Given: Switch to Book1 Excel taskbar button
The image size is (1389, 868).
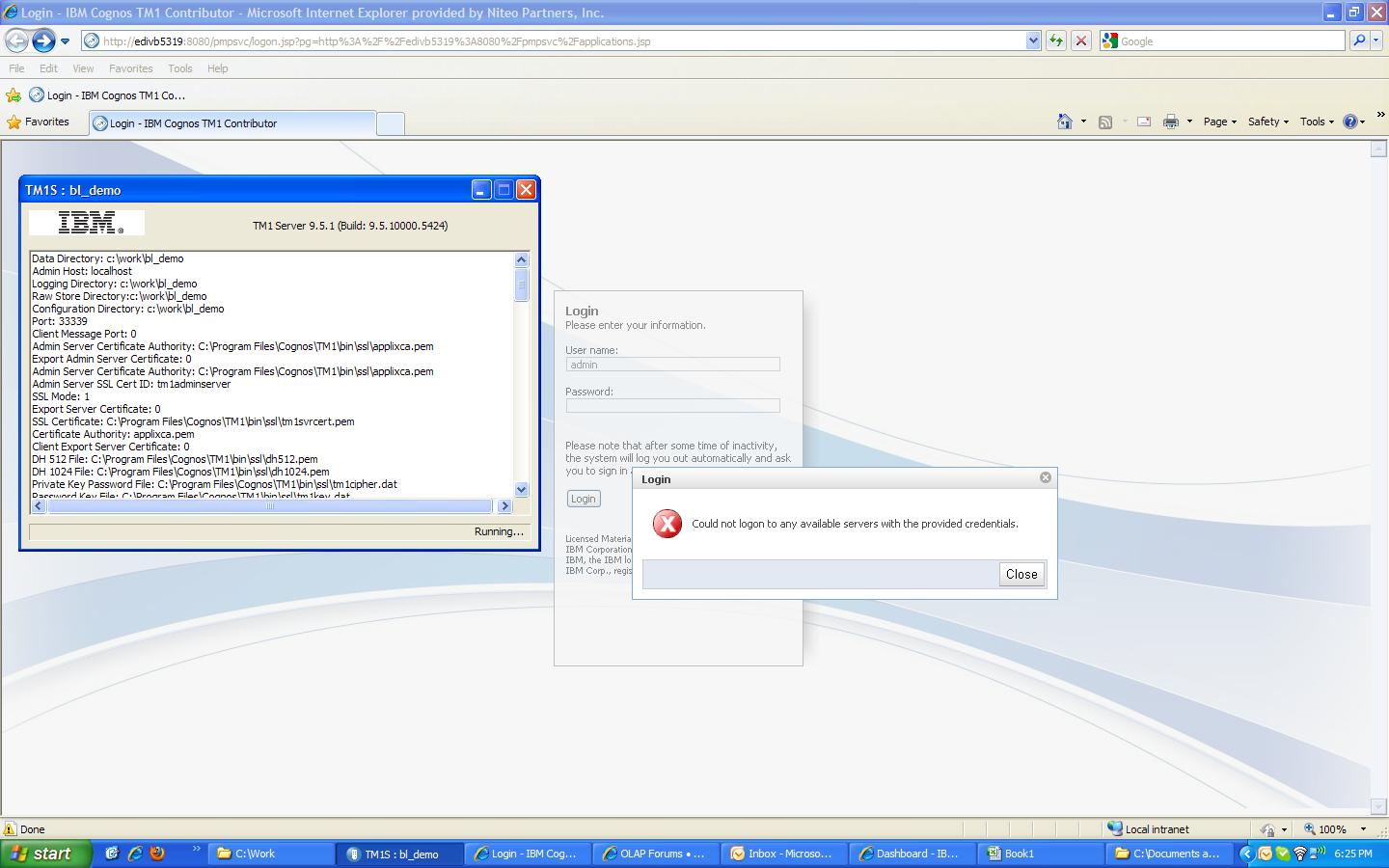Looking at the screenshot, I should (1042, 854).
